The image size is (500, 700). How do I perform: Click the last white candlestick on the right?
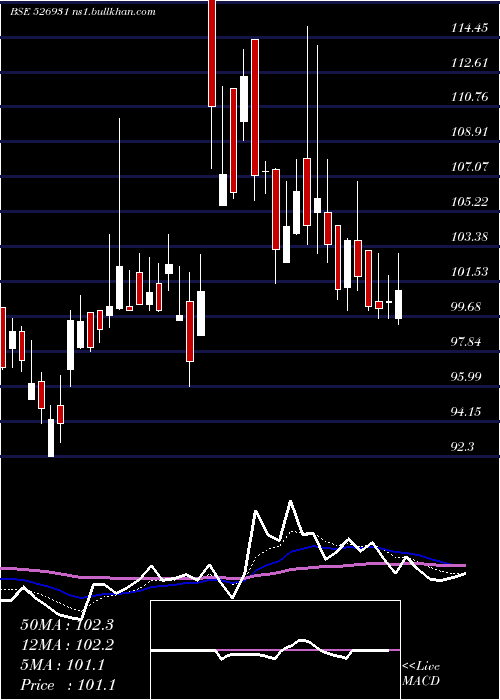pos(399,304)
